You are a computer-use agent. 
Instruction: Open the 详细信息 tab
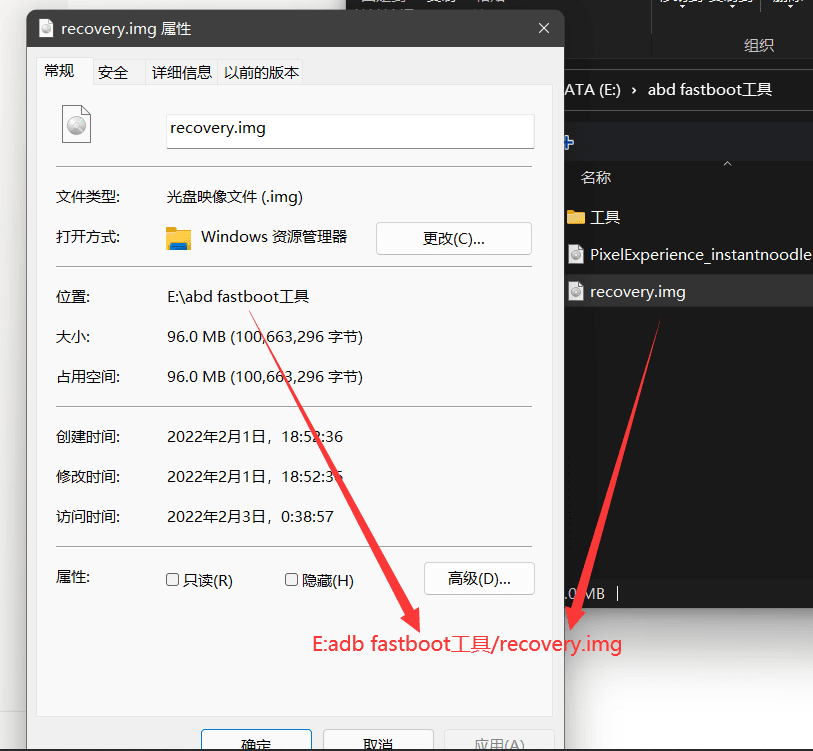pos(181,72)
